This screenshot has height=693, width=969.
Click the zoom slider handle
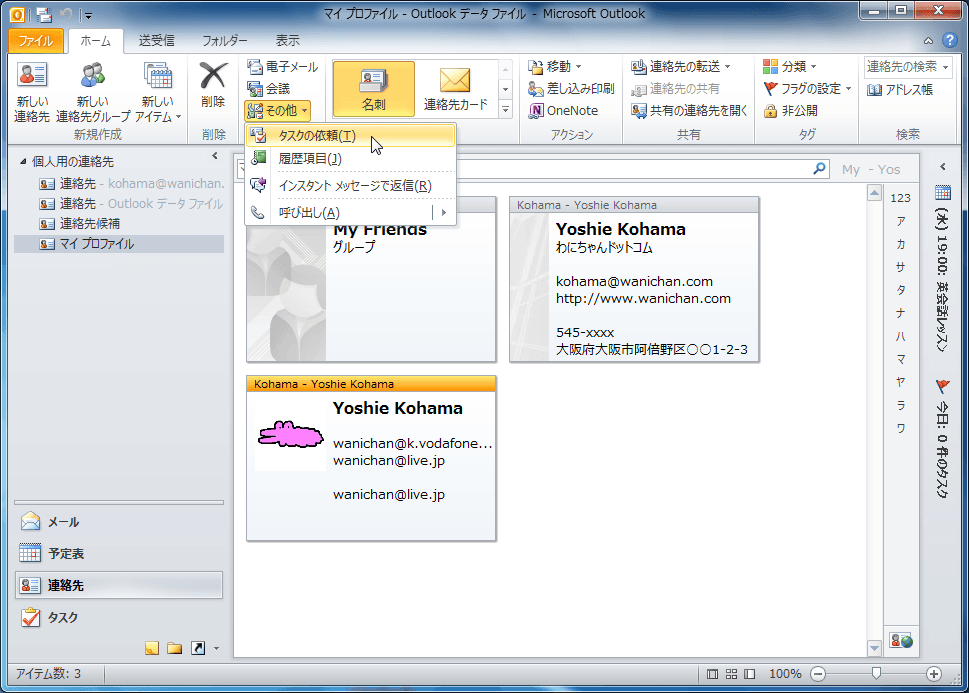point(876,673)
